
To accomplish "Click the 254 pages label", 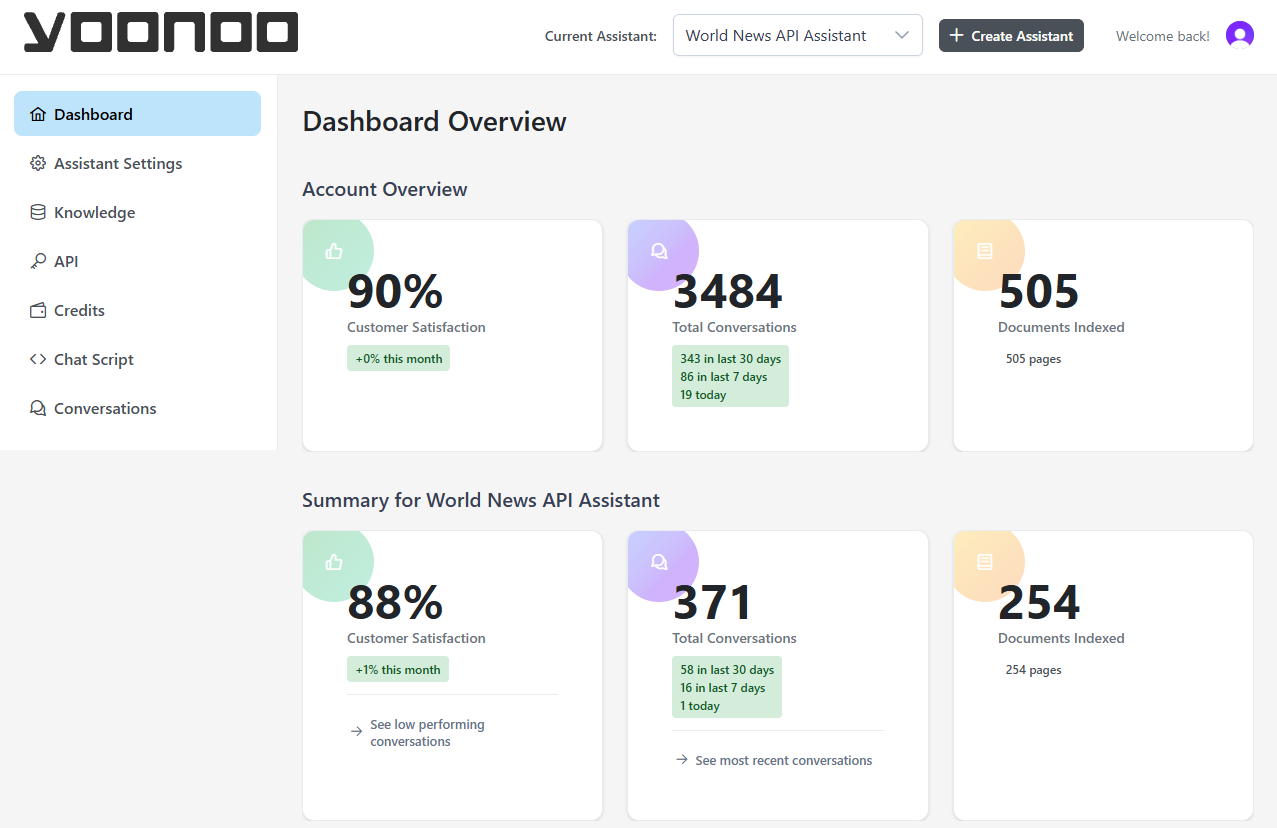I will coord(1033,670).
